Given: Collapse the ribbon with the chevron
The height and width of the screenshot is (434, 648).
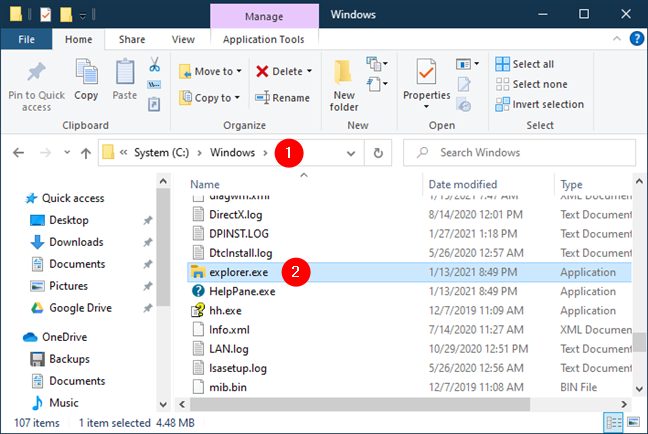Looking at the screenshot, I should (x=617, y=39).
